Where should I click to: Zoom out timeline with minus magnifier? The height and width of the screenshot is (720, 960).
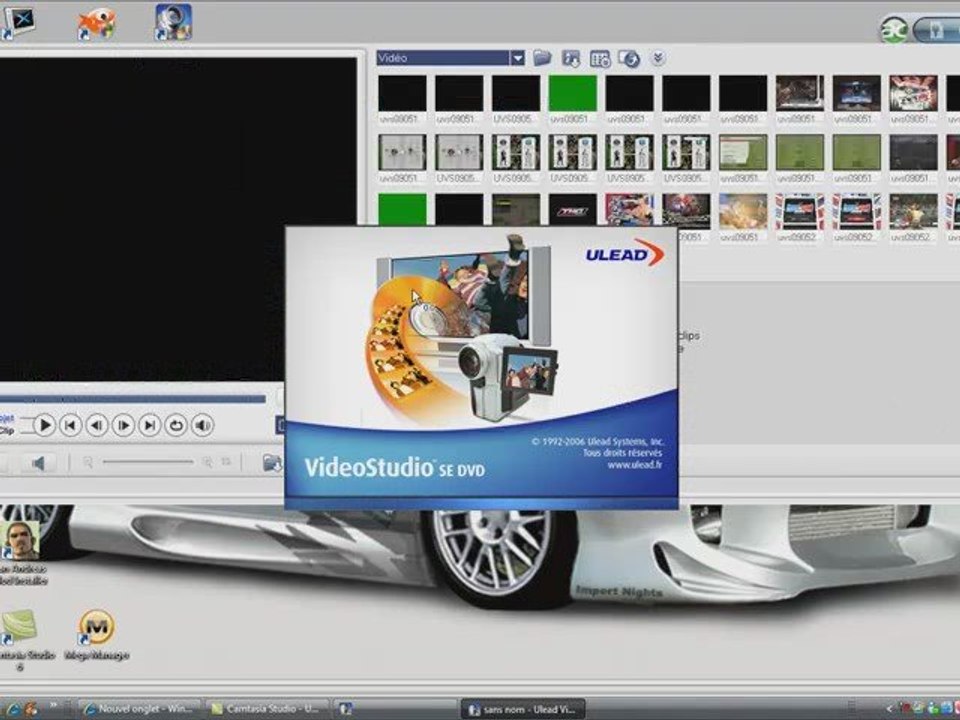[88, 462]
